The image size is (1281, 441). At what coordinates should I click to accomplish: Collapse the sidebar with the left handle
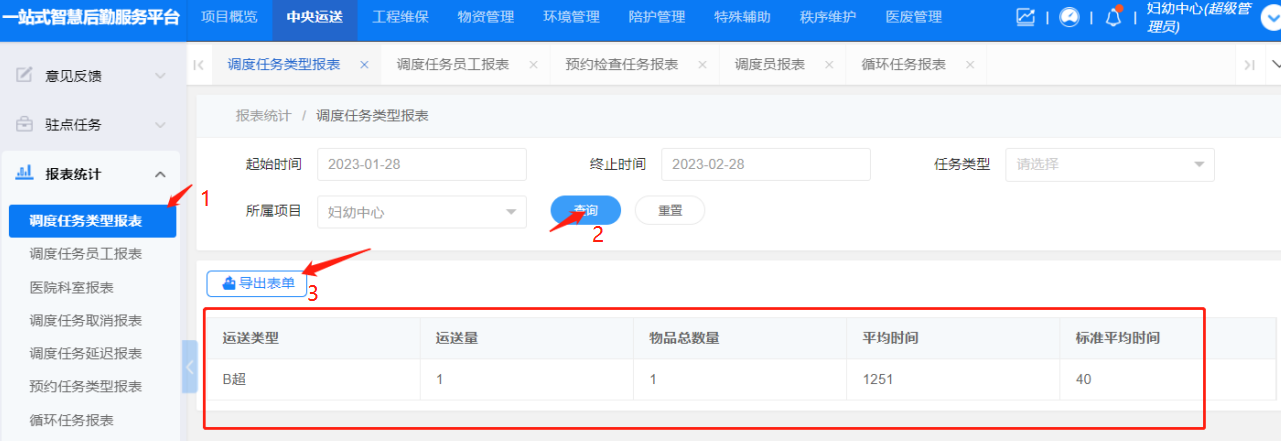click(188, 367)
